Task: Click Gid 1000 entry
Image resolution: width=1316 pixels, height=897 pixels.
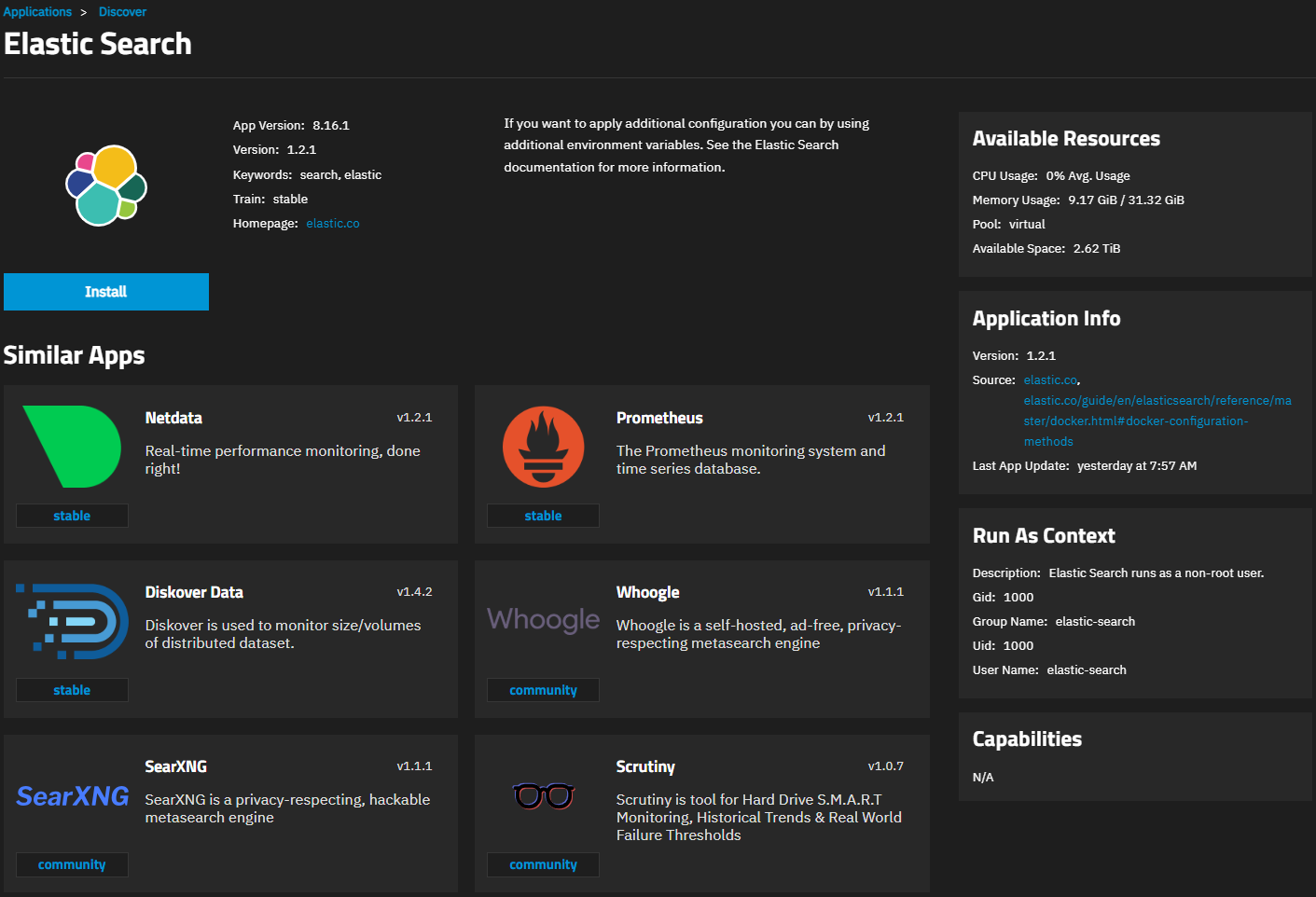Action: [1003, 598]
